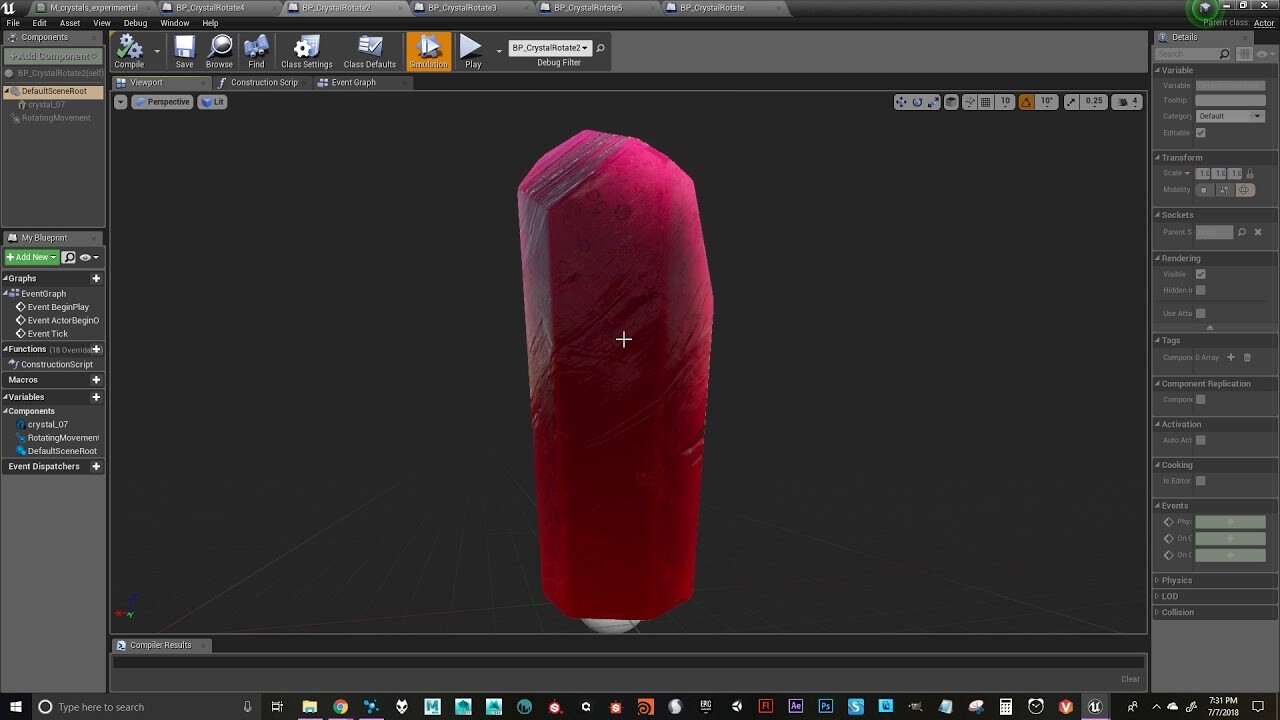This screenshot has width=1280, height=720.
Task: Toggle grid snapping in the viewport toolbar
Action: [986, 101]
